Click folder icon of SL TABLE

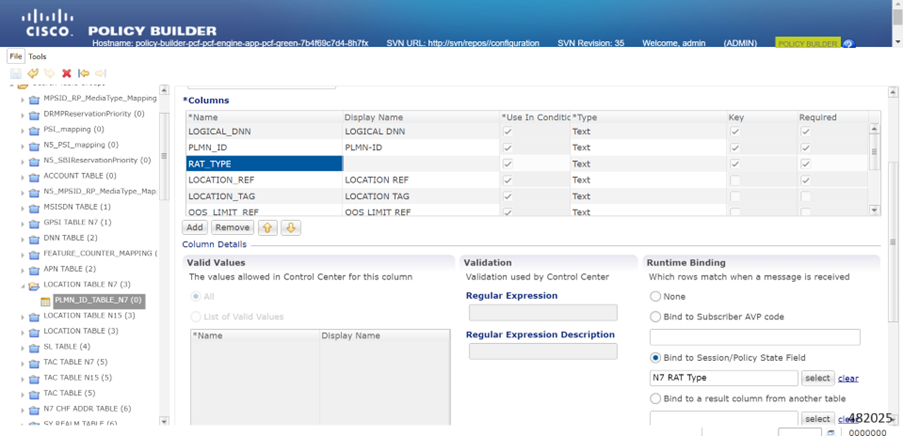[34, 347]
